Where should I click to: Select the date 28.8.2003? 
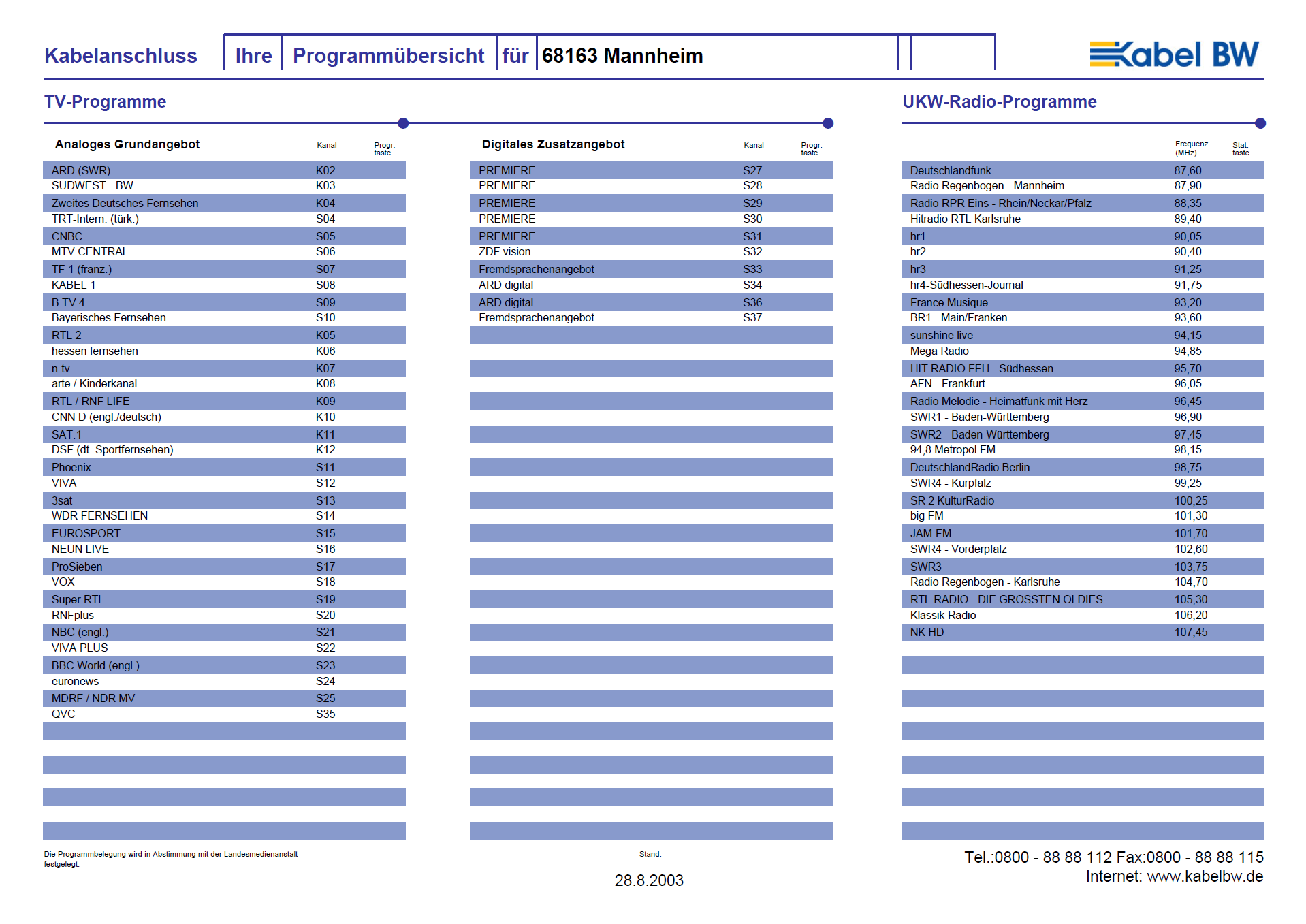(x=649, y=880)
